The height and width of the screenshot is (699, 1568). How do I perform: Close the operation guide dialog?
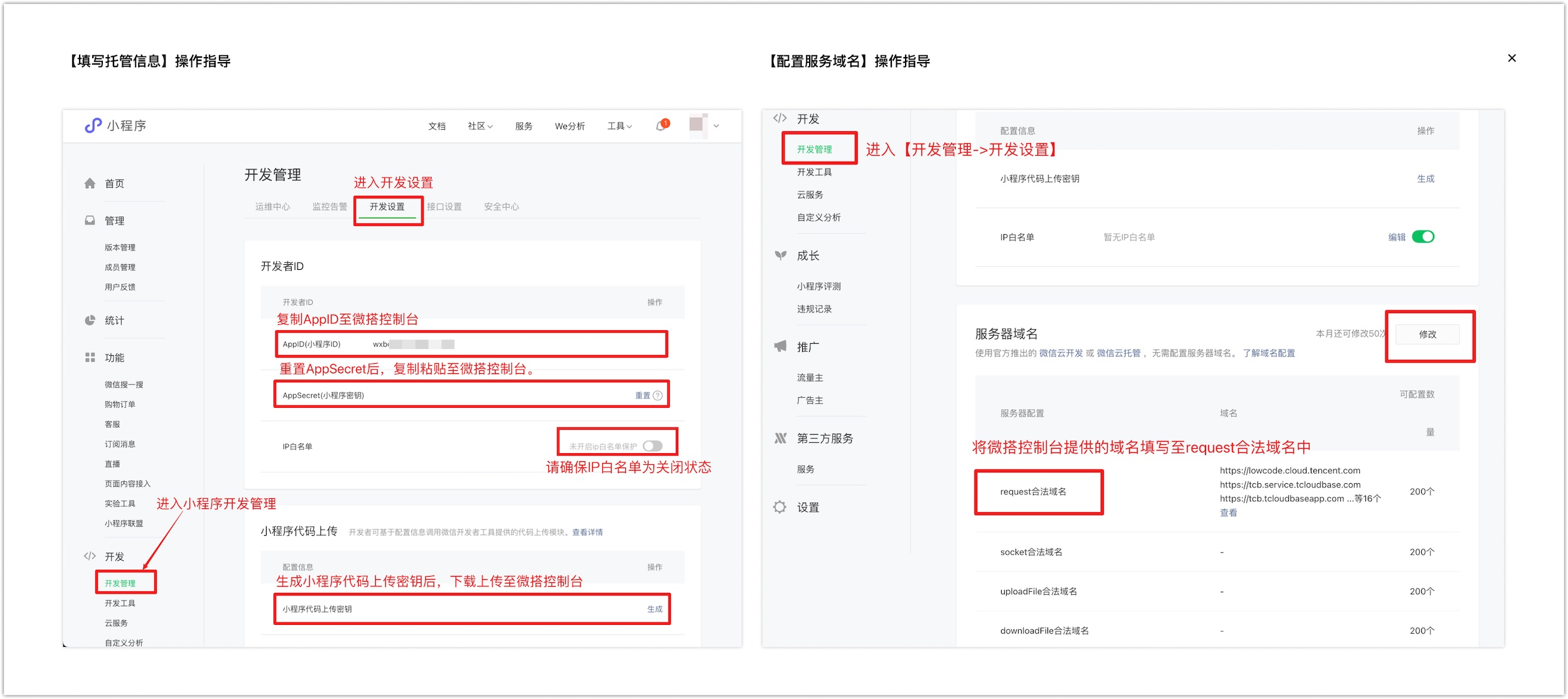coord(1512,58)
